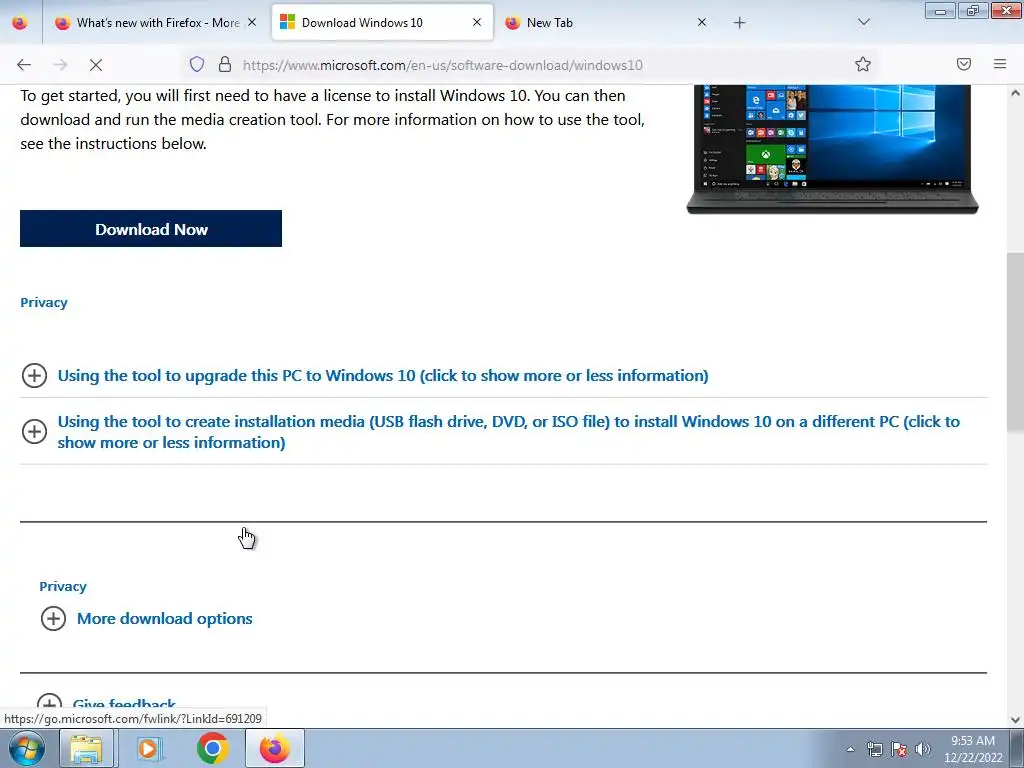Close the Download Windows 10 tab

(x=477, y=22)
